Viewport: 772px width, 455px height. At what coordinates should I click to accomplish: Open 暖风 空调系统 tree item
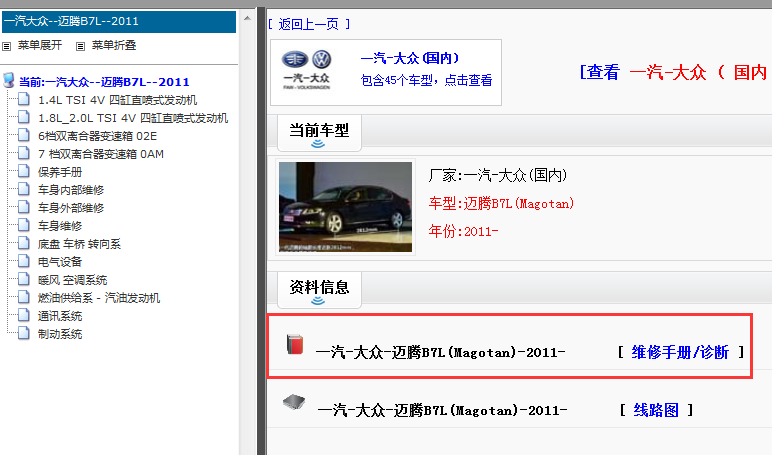click(x=72, y=280)
